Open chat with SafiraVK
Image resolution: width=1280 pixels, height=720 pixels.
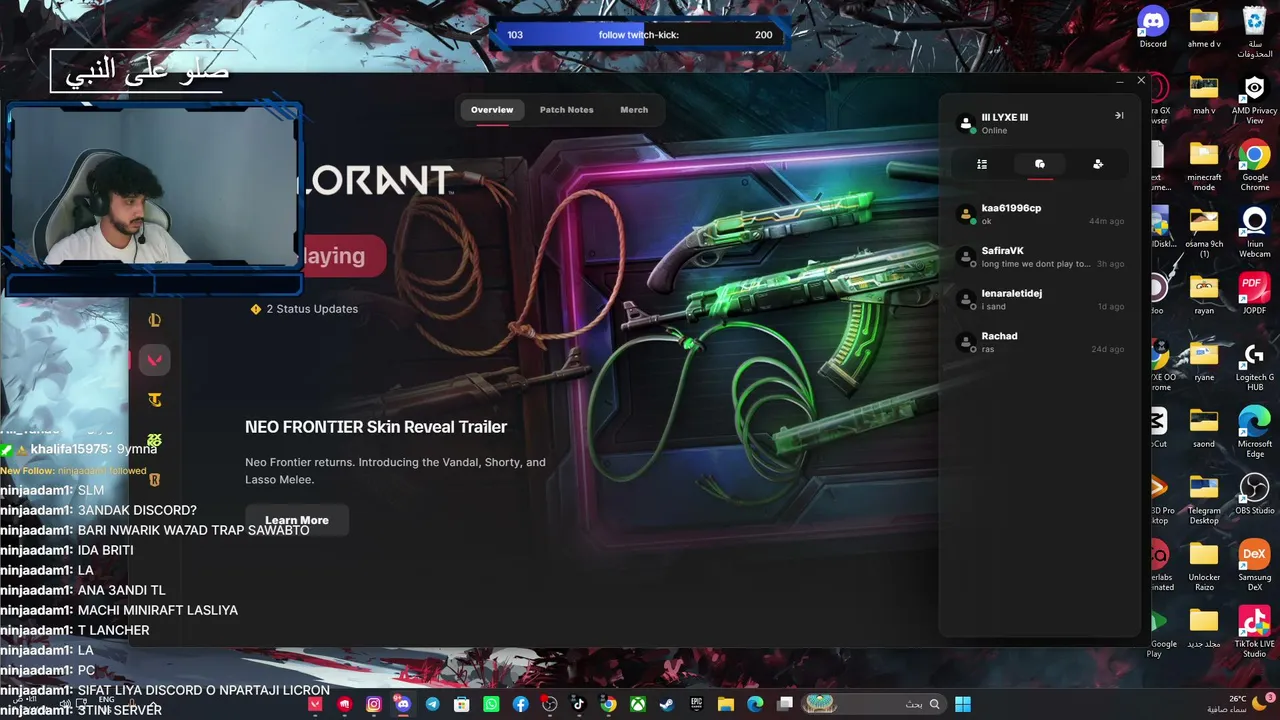(x=1040, y=257)
